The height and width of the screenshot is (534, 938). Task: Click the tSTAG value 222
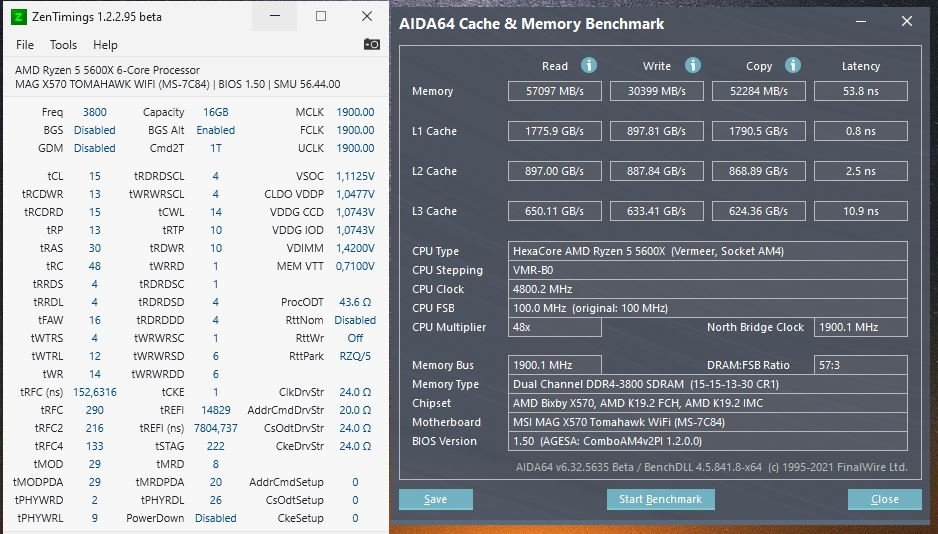click(215, 446)
